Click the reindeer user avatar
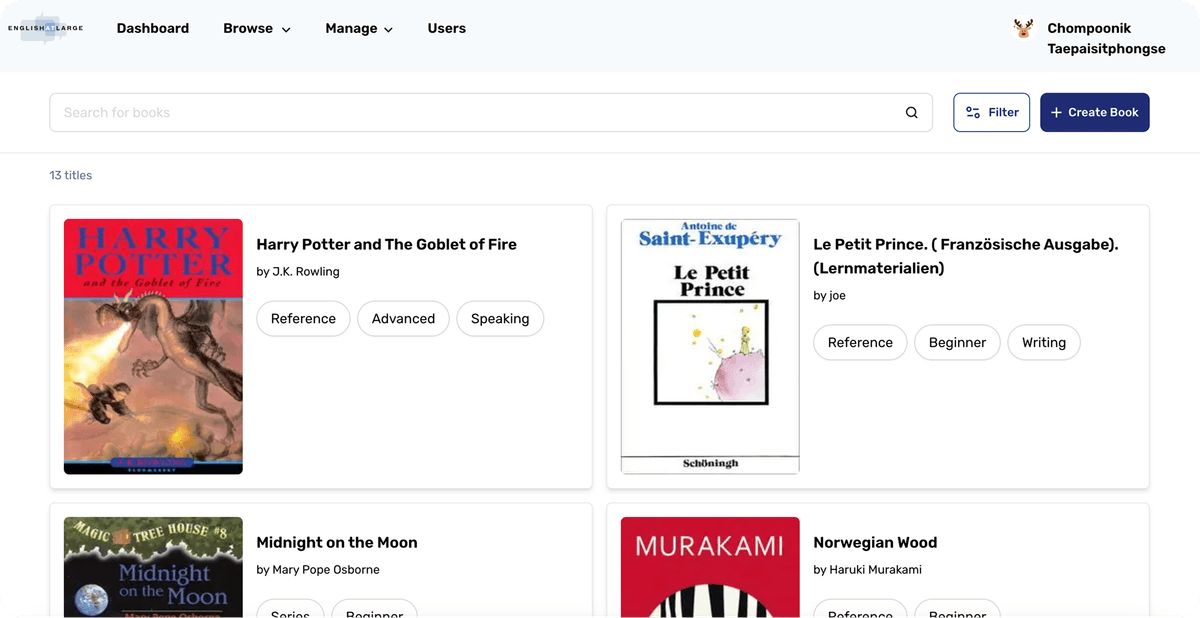The width and height of the screenshot is (1200, 618). (x=1023, y=29)
